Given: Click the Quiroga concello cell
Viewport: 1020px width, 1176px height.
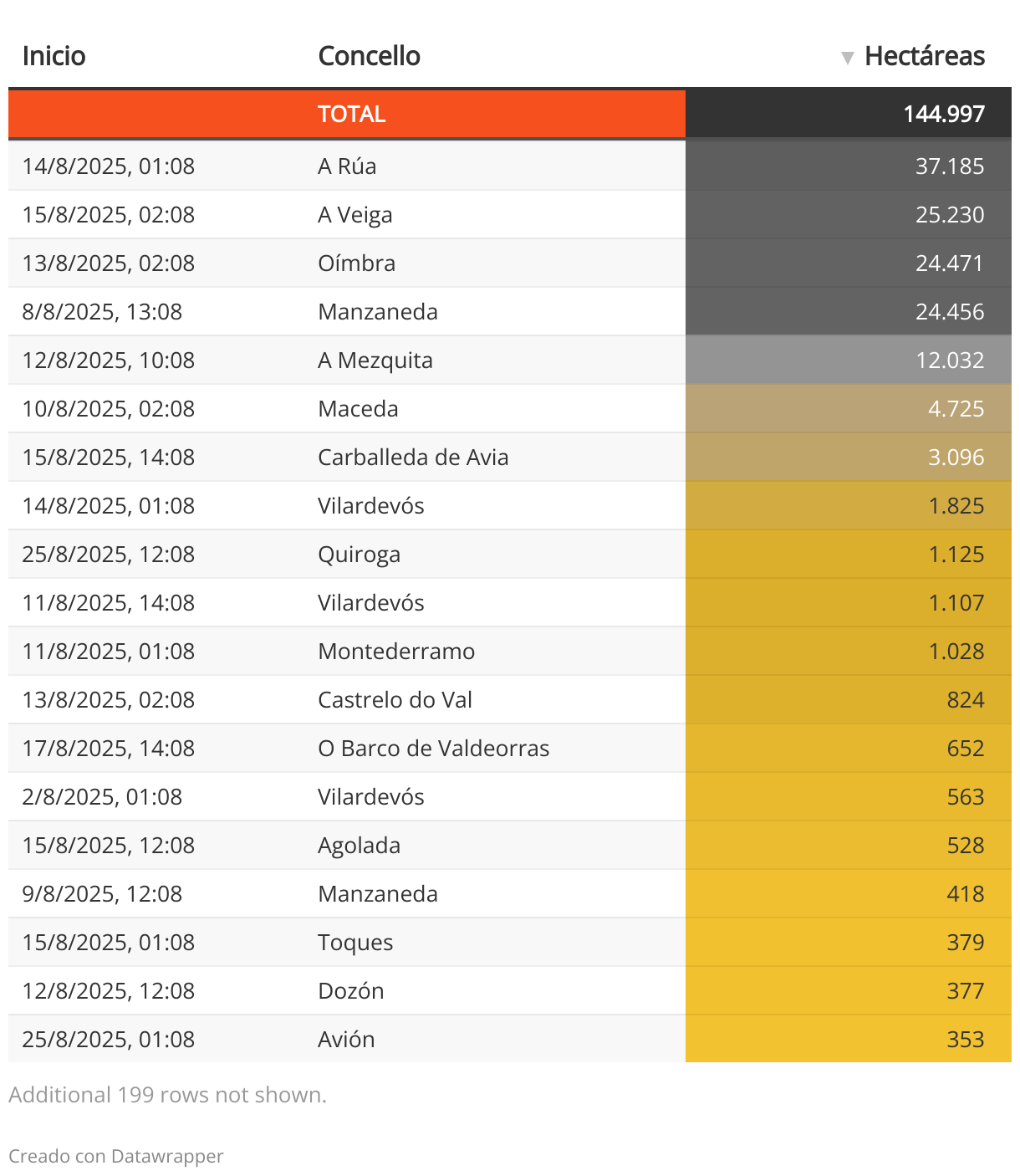Looking at the screenshot, I should pyautogui.click(x=359, y=555).
